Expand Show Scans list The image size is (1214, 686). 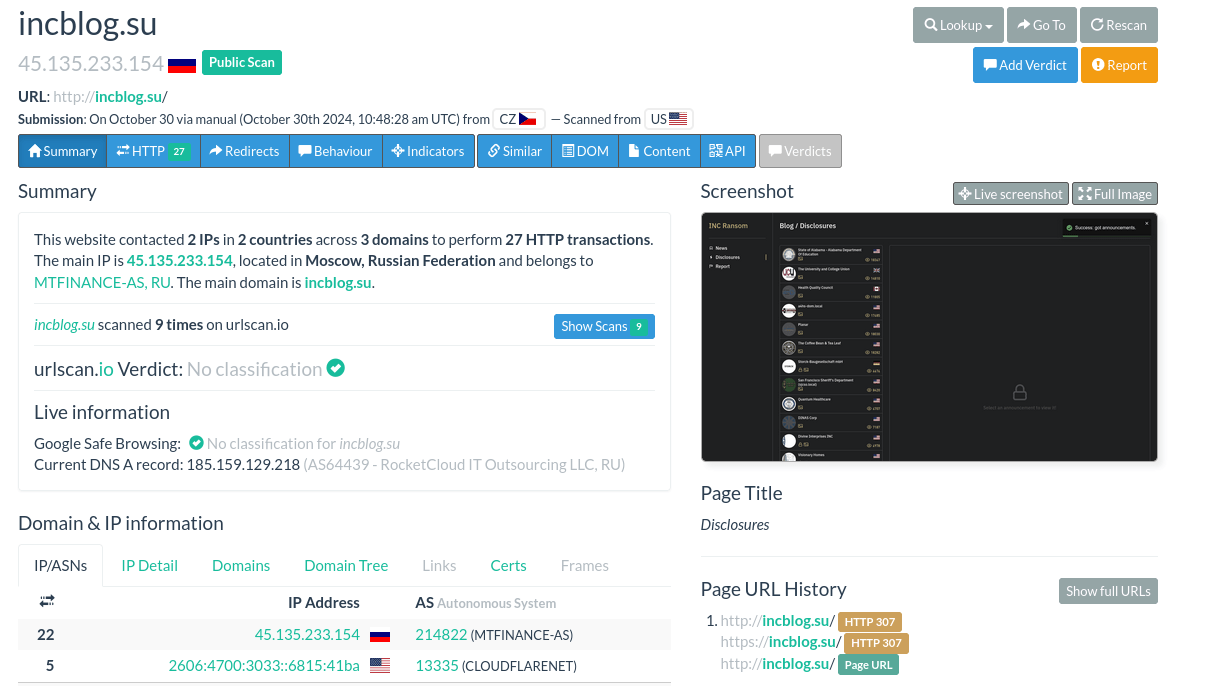point(603,326)
